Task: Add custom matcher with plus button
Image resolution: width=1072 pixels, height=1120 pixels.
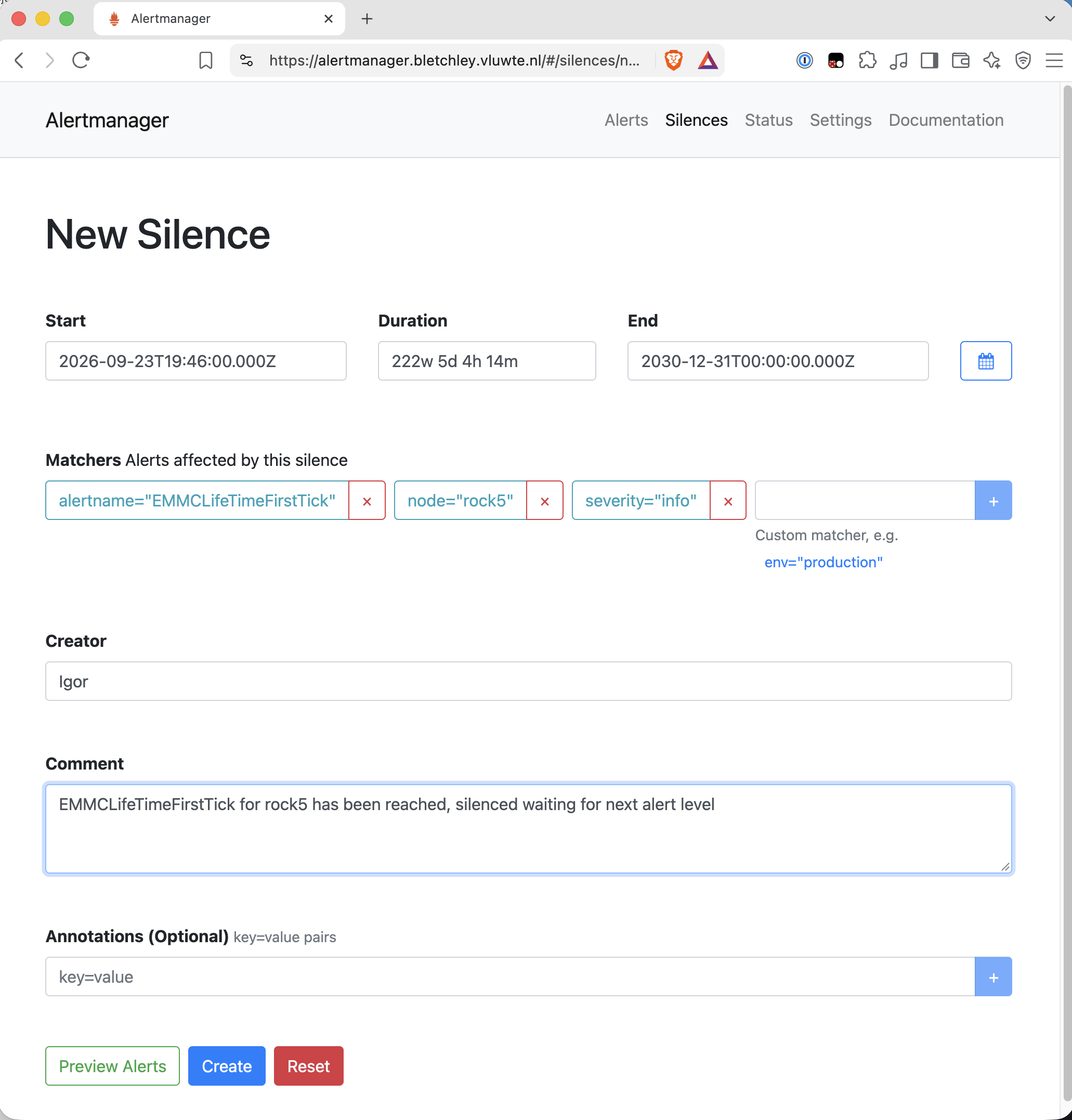Action: (x=993, y=501)
